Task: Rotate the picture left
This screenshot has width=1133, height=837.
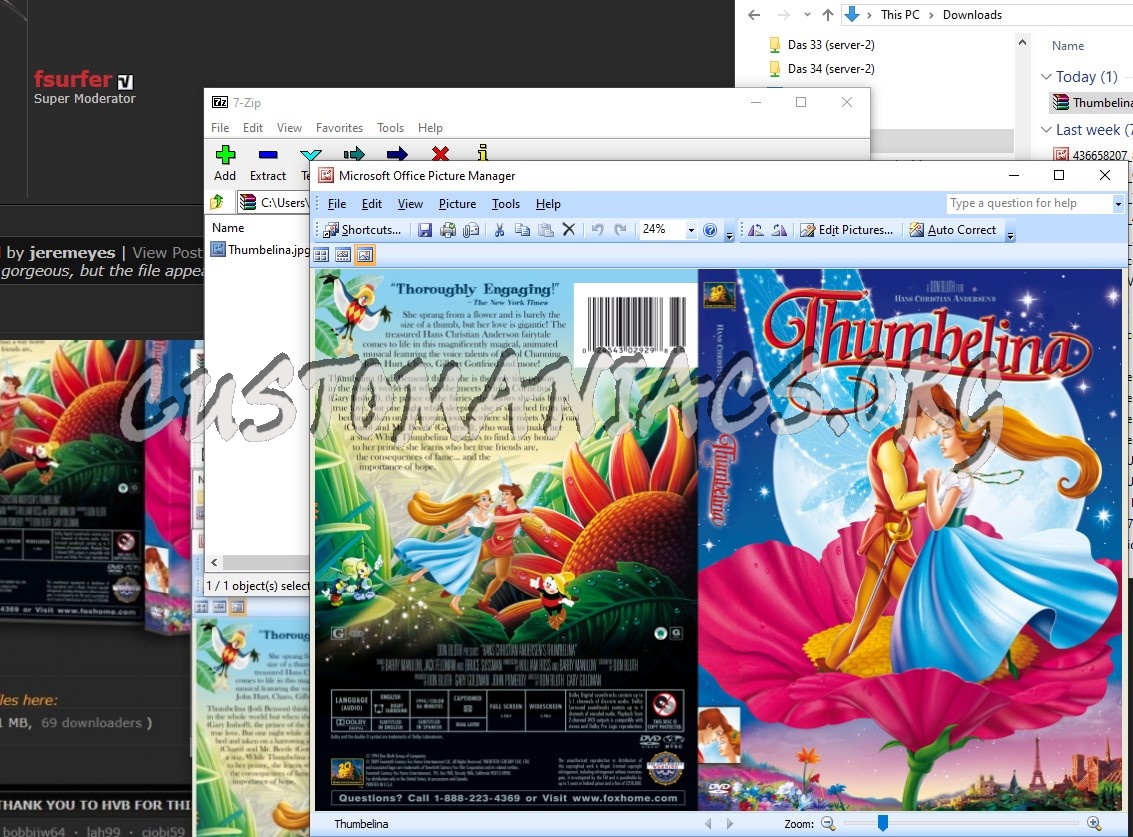Action: pos(756,230)
